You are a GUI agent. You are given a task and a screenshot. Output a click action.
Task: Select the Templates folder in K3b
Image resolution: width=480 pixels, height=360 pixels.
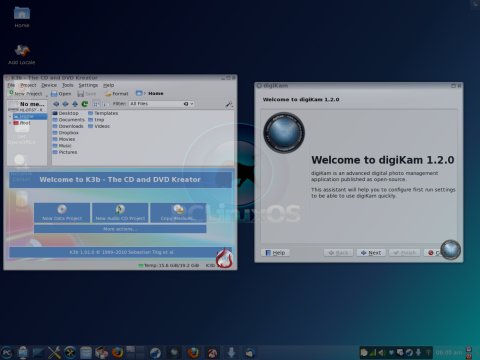coord(103,113)
